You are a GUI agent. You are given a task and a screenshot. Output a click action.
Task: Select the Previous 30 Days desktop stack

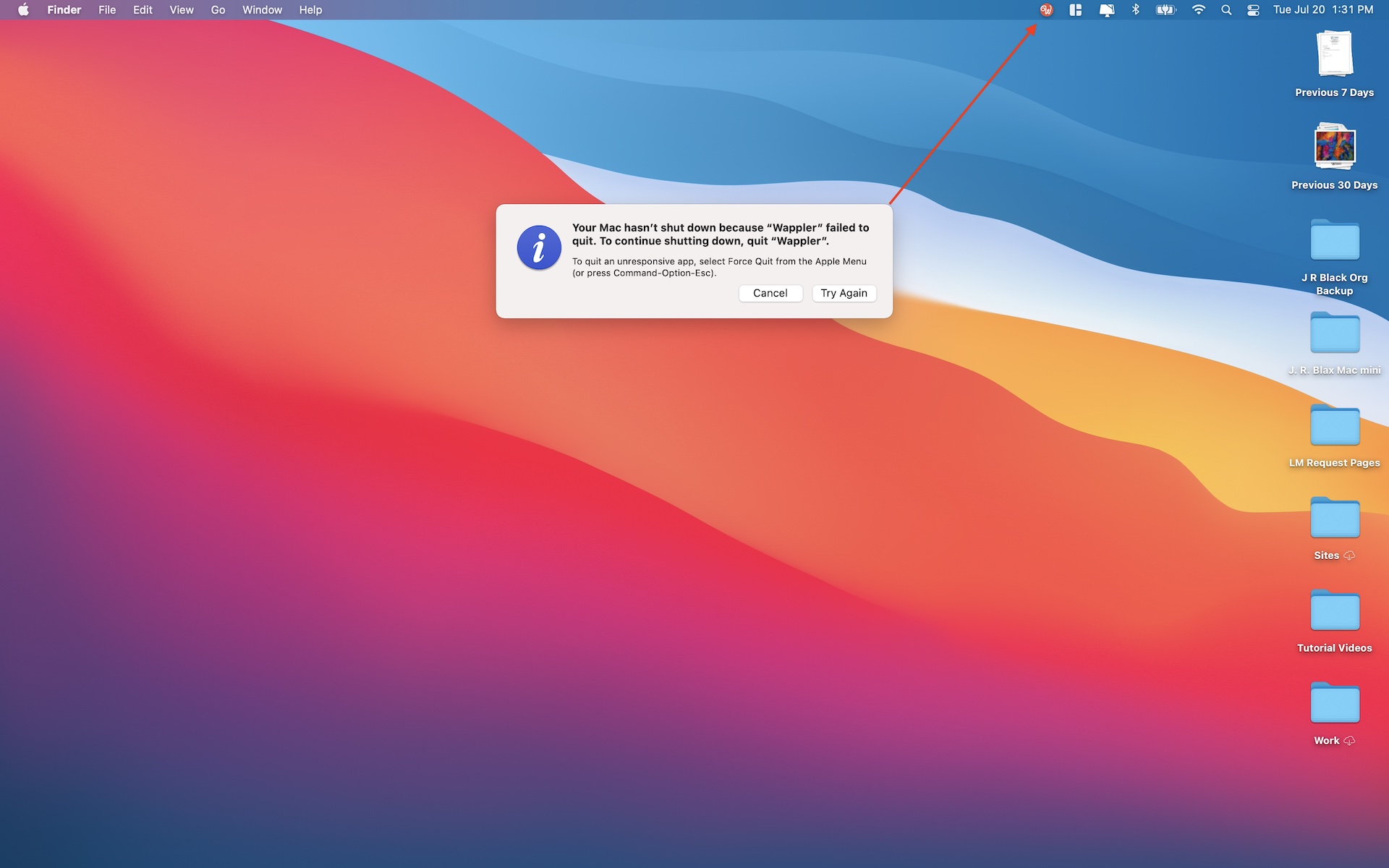tap(1334, 158)
